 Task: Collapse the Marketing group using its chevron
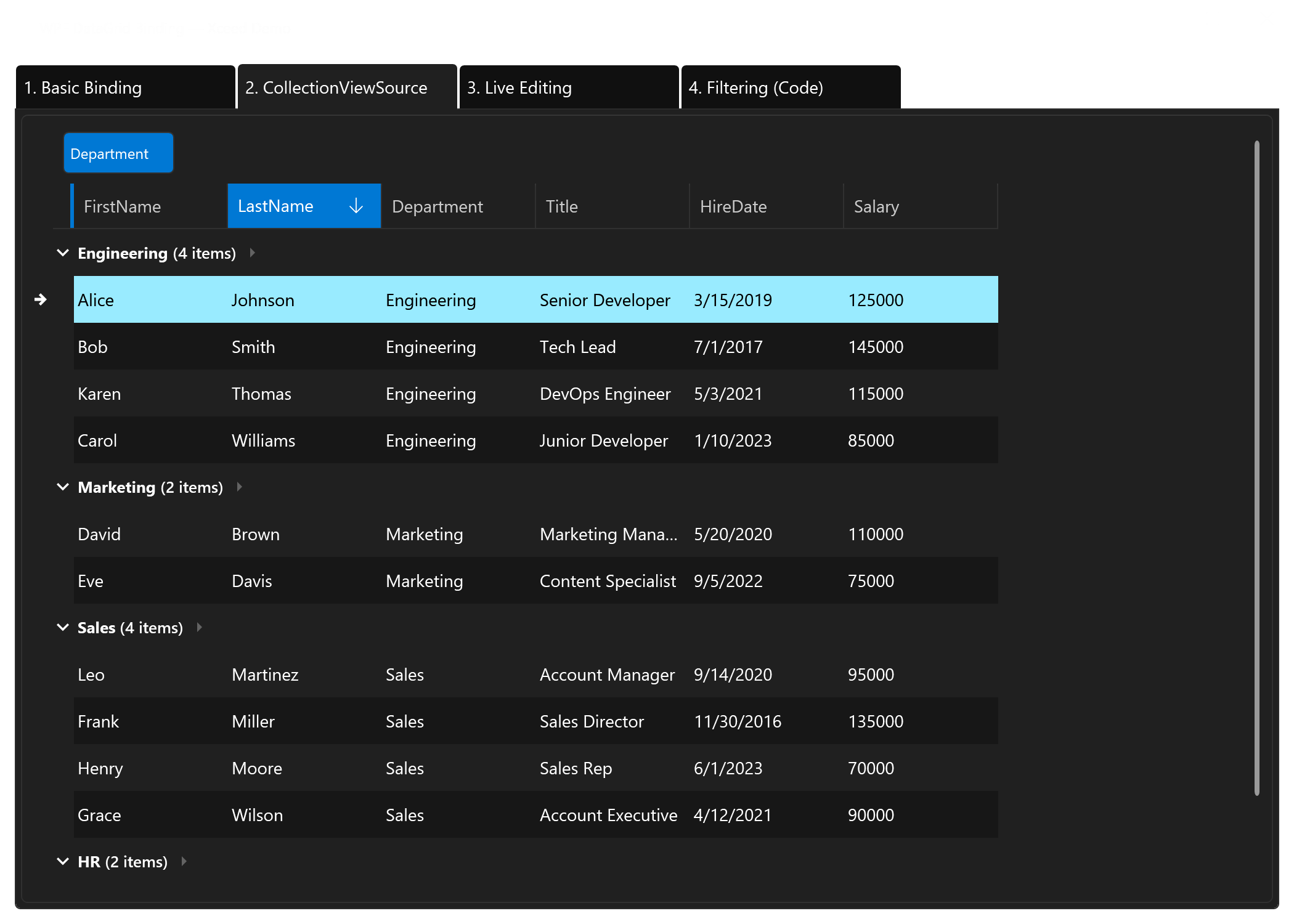(x=62, y=487)
